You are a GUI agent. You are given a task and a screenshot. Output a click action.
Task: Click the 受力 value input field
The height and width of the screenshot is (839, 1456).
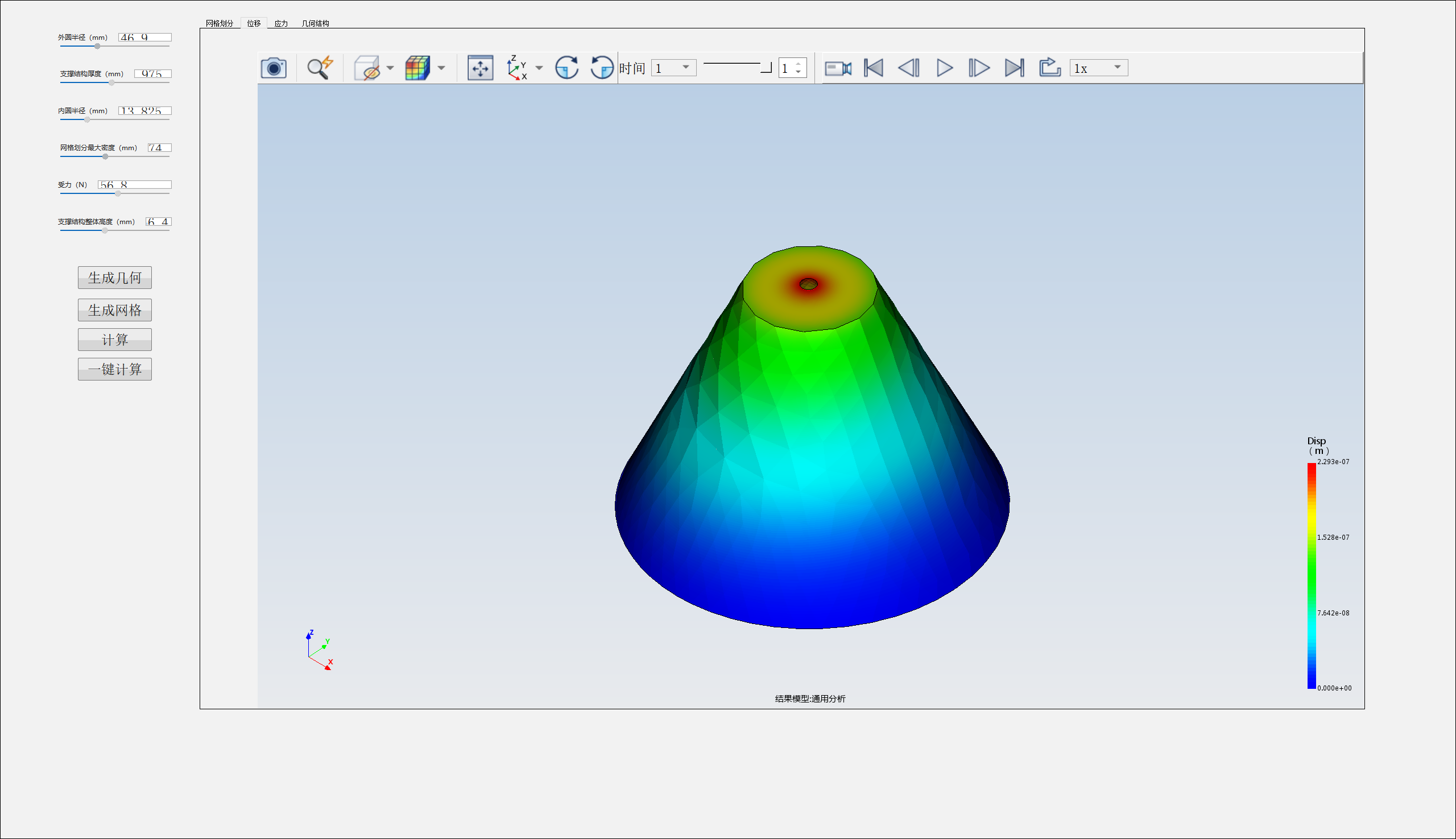point(134,184)
